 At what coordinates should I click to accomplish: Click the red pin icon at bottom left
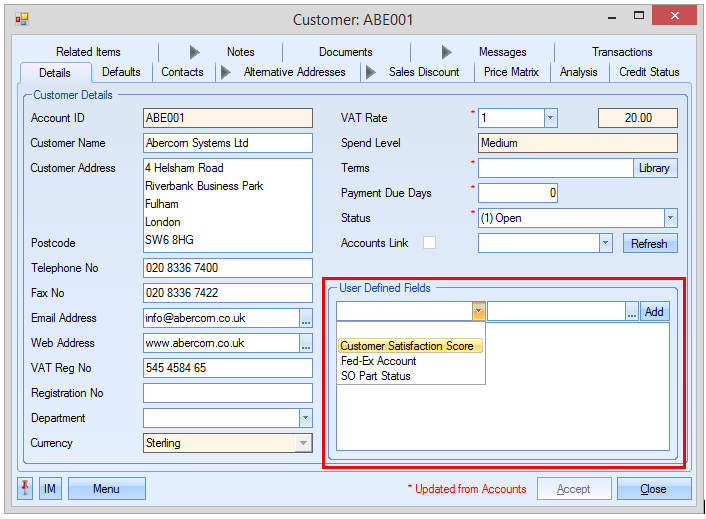point(25,489)
